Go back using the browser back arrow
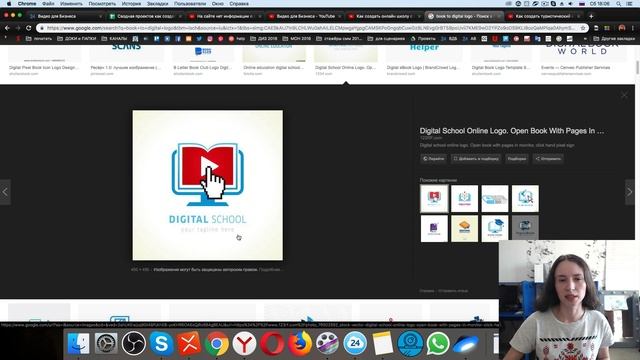The height and width of the screenshot is (360, 640). tap(7, 28)
